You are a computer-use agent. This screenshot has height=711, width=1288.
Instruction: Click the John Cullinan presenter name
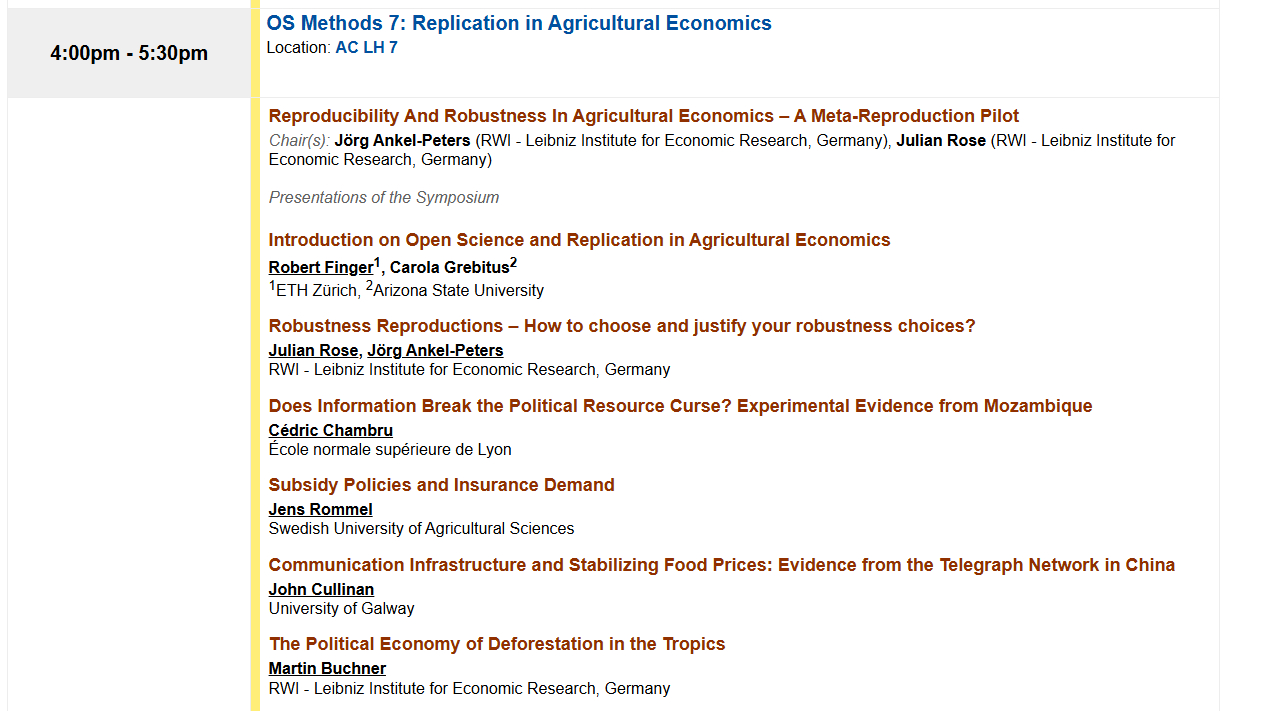(x=321, y=590)
